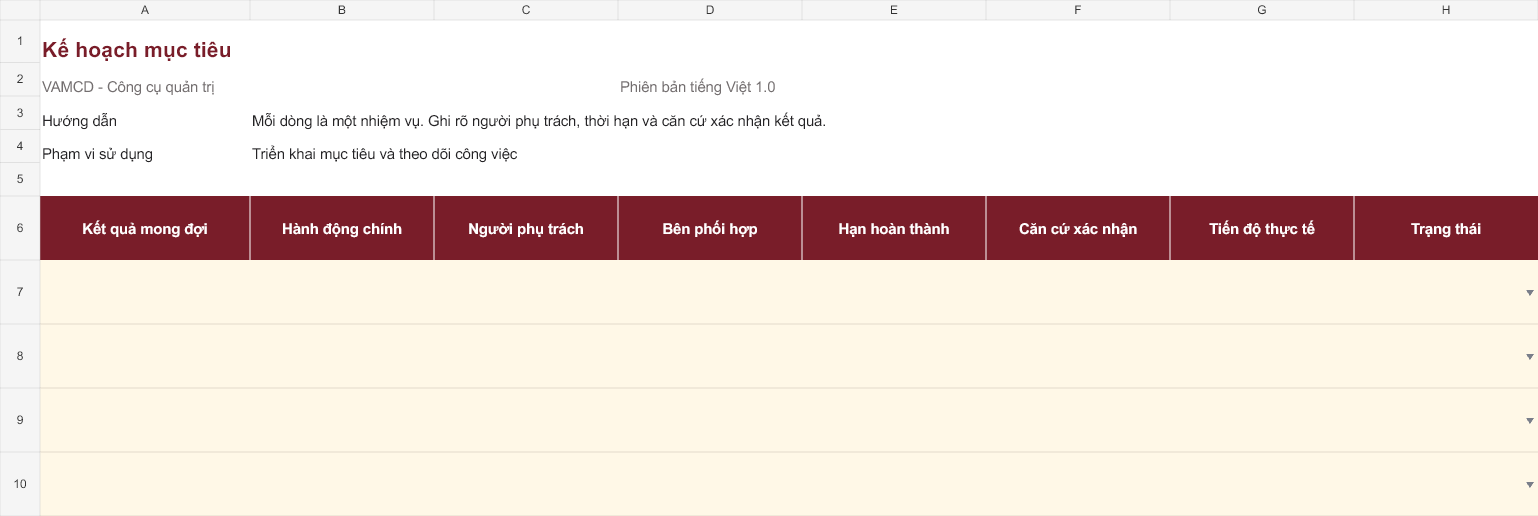Click 'Phiên bản tiếng Việt 1.0' cell
1538x516 pixels.
697,87
